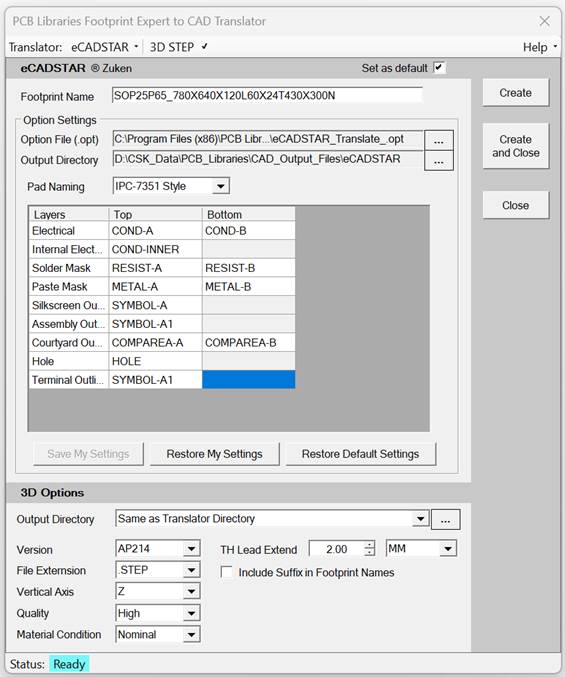This screenshot has width=565, height=677.
Task: Select the COND-B bottom electrical layer cell
Action: [x=249, y=231]
